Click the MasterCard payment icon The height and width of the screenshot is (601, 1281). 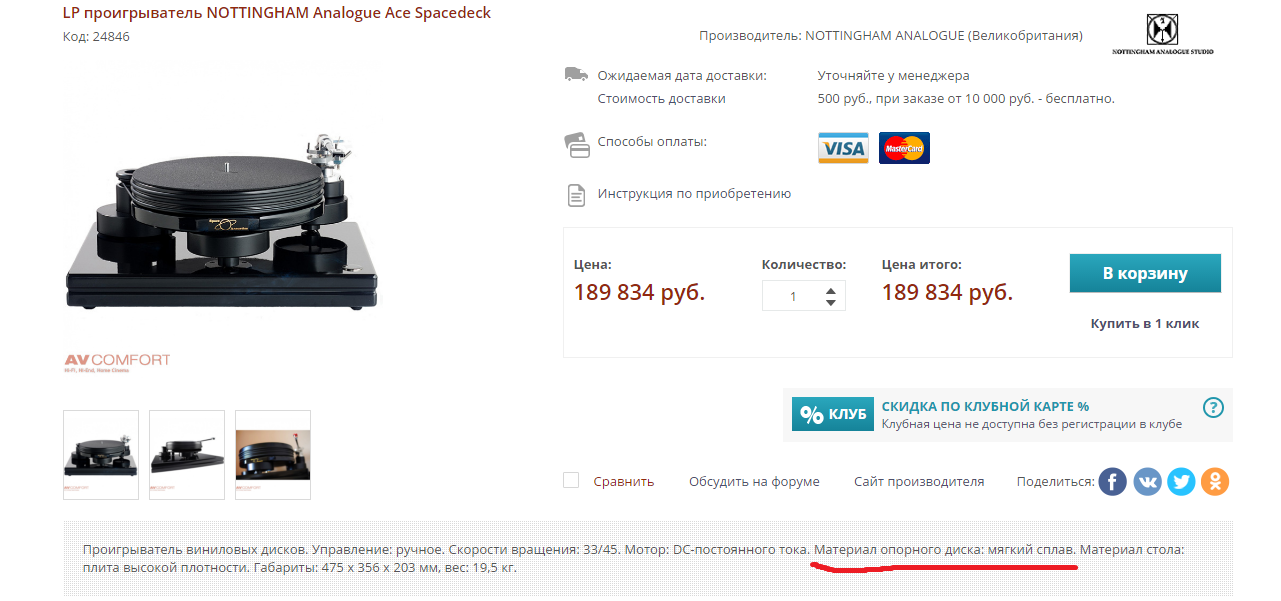pyautogui.click(x=904, y=148)
